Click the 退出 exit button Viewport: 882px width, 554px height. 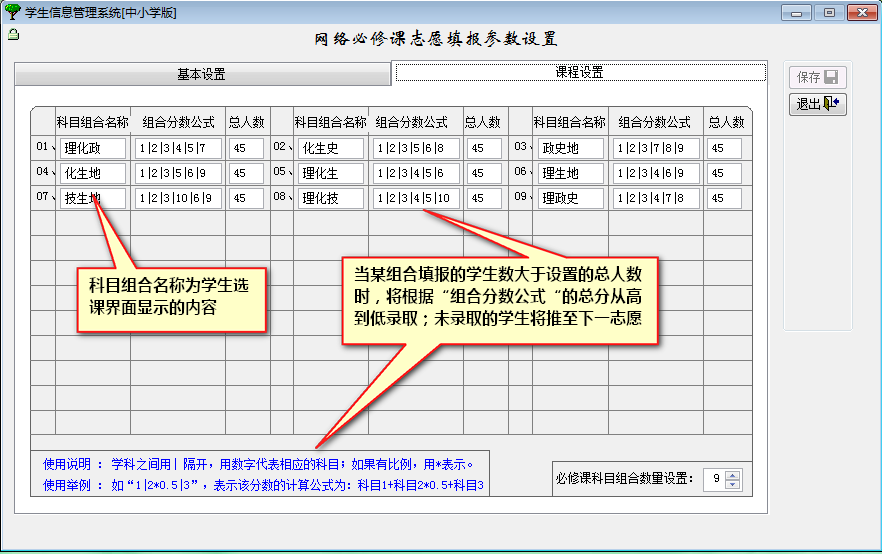[817, 104]
